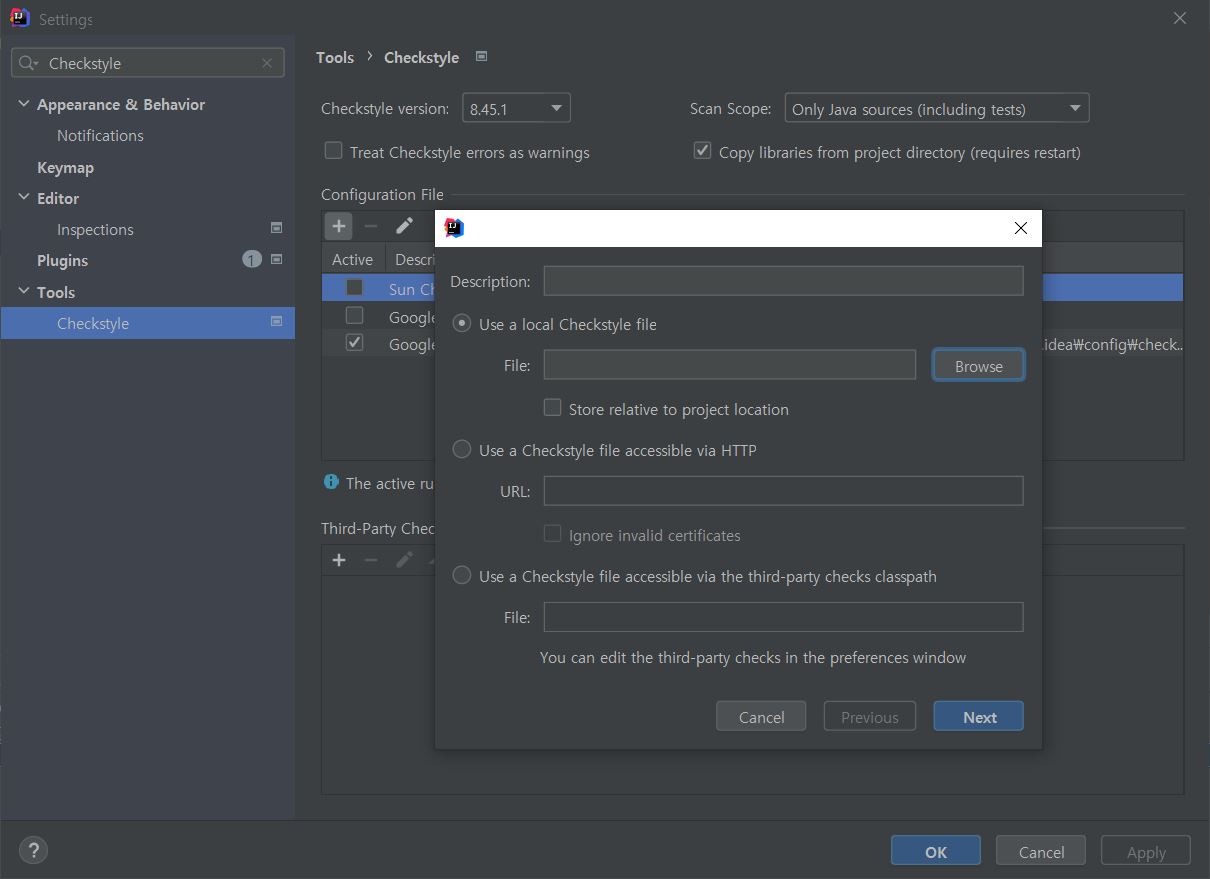The height and width of the screenshot is (879, 1210).
Task: Click the edit configuration pencil icon
Action: tap(404, 226)
